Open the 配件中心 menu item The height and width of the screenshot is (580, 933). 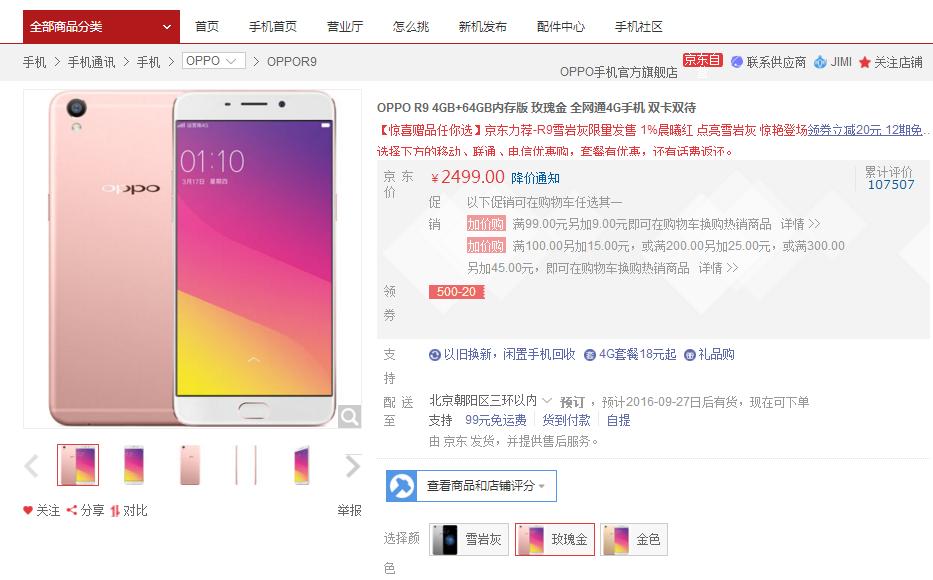[x=561, y=27]
